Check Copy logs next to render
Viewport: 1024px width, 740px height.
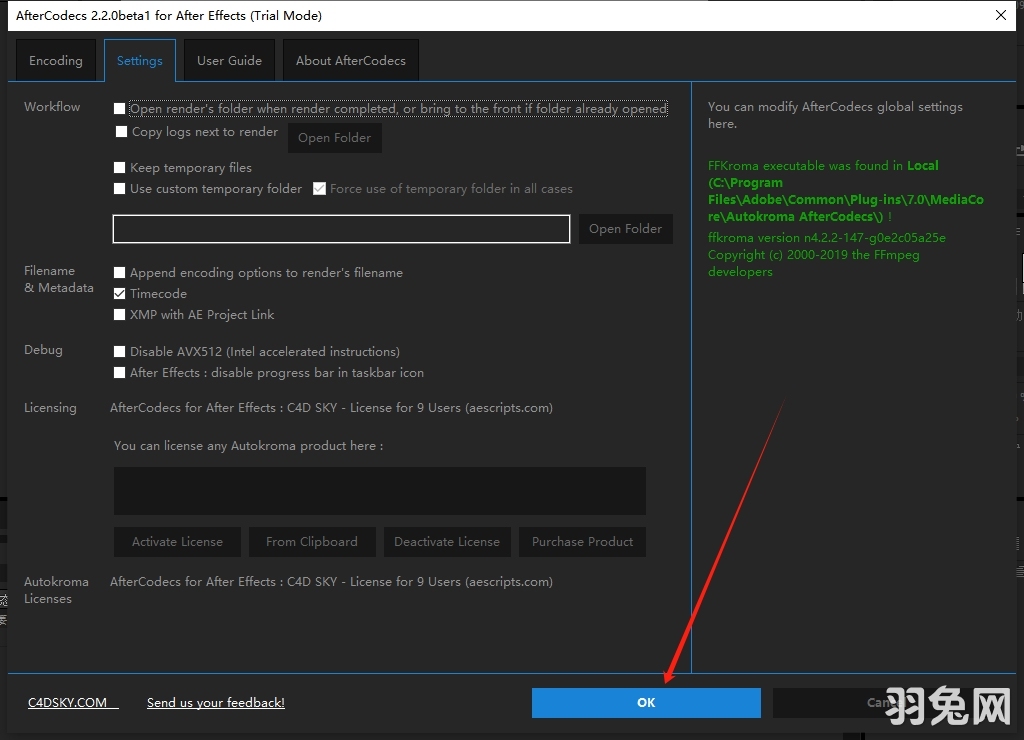pos(122,132)
